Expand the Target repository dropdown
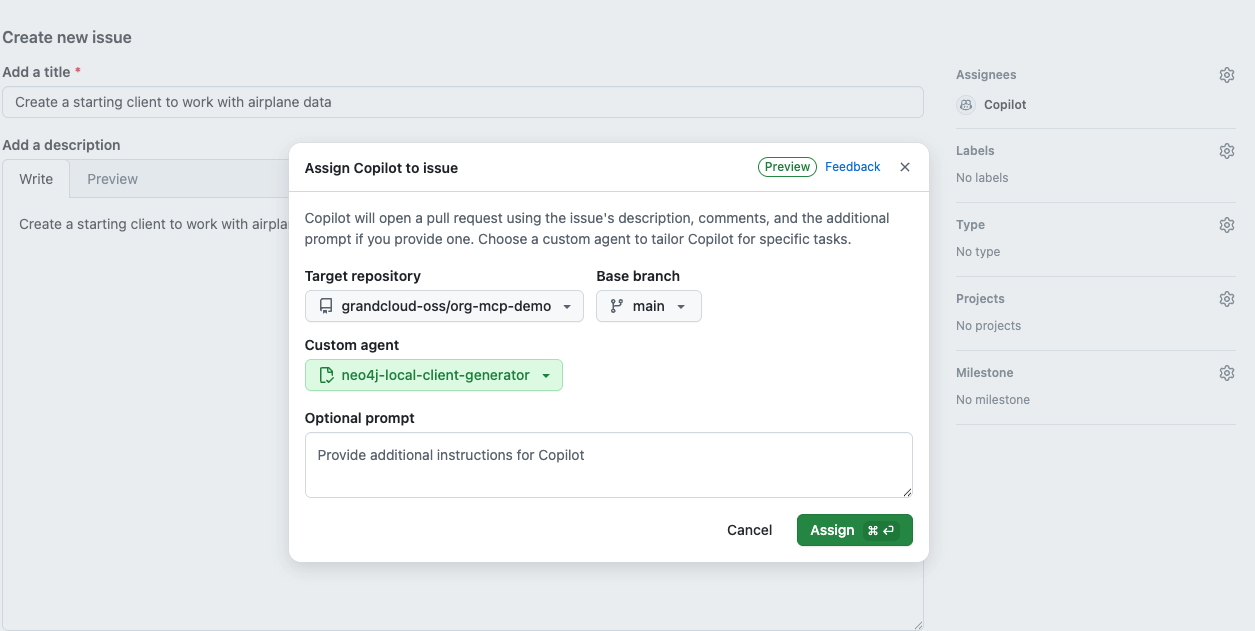 444,306
